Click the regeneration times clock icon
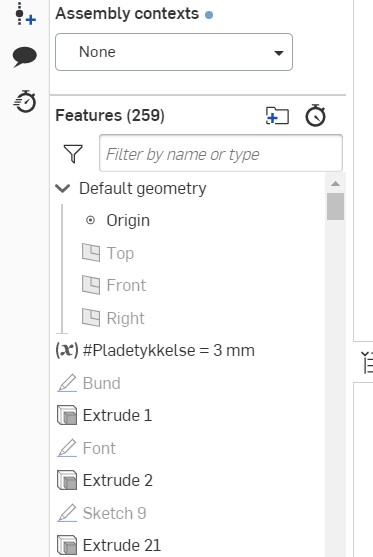The image size is (373, 557). pos(315,115)
